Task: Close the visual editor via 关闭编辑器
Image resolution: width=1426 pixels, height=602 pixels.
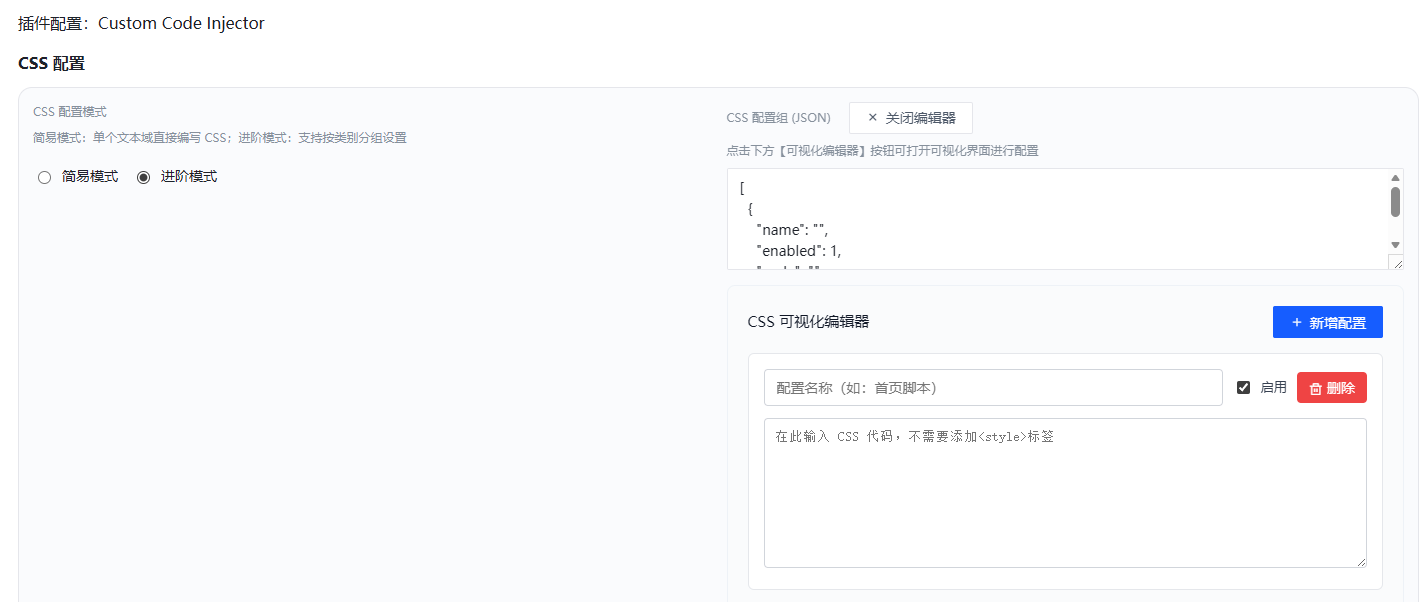Action: [910, 118]
